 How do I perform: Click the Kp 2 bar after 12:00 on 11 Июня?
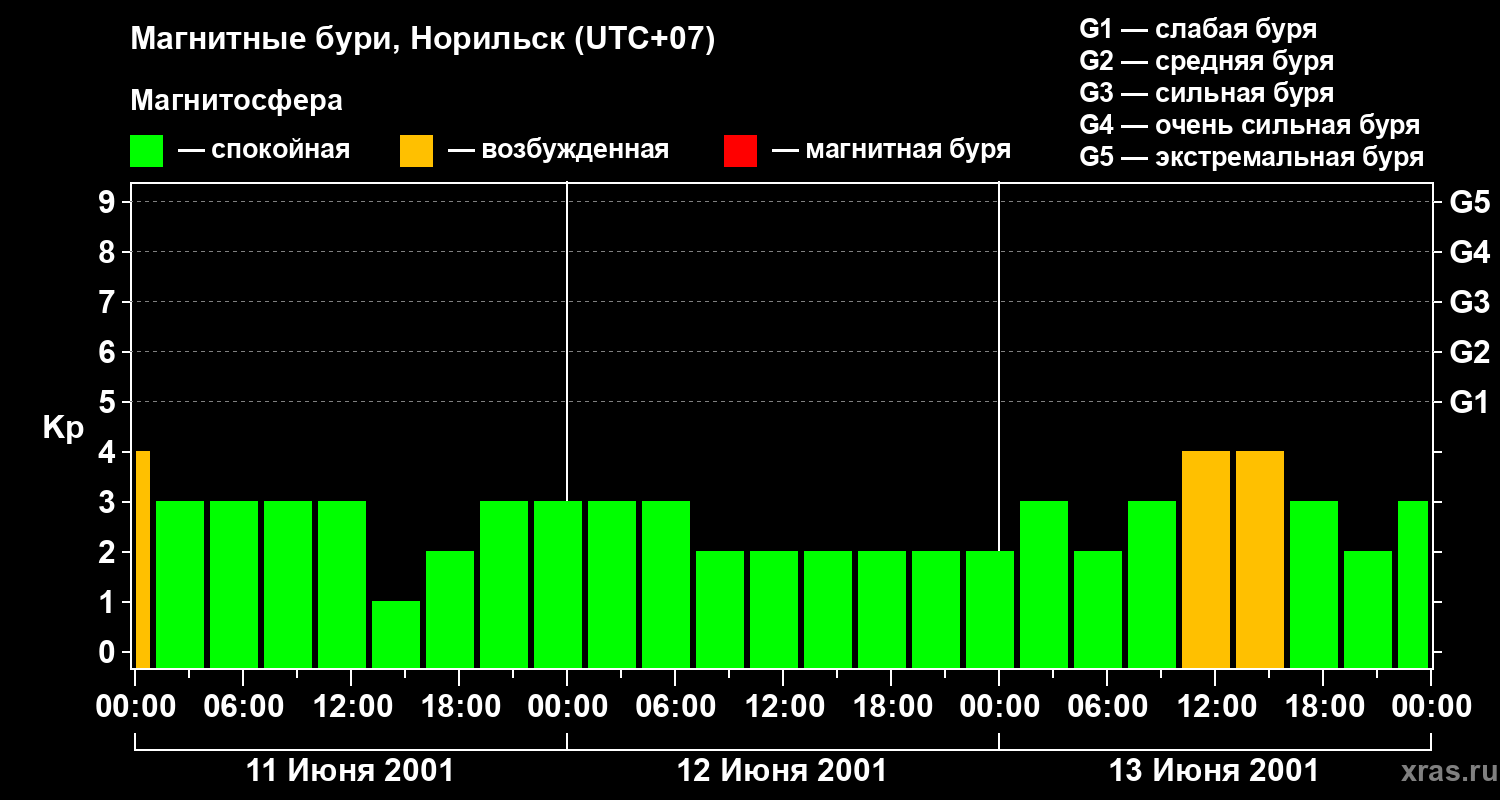[450, 609]
